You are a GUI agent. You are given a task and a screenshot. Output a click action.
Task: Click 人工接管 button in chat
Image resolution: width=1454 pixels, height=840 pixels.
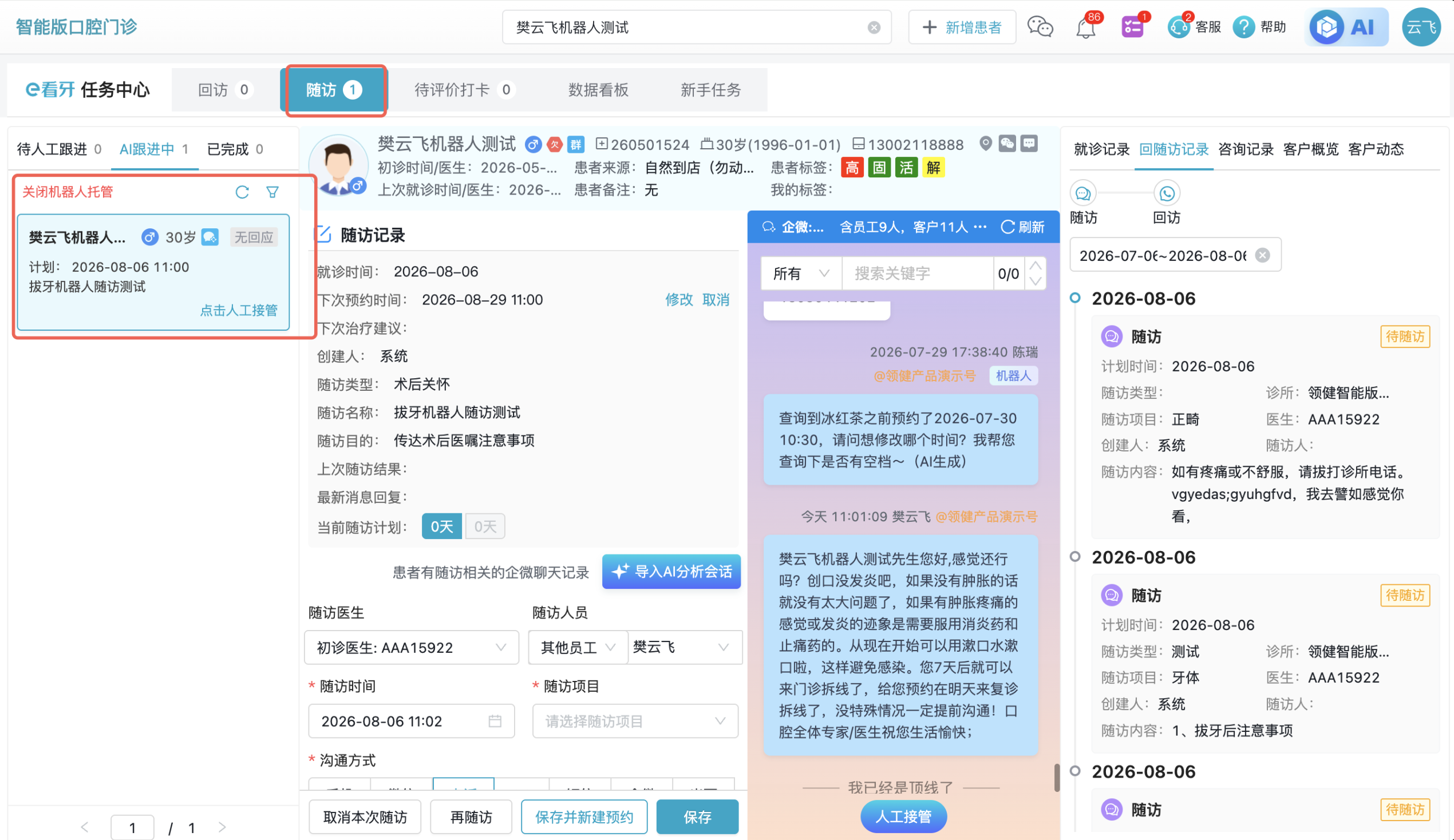(x=903, y=817)
